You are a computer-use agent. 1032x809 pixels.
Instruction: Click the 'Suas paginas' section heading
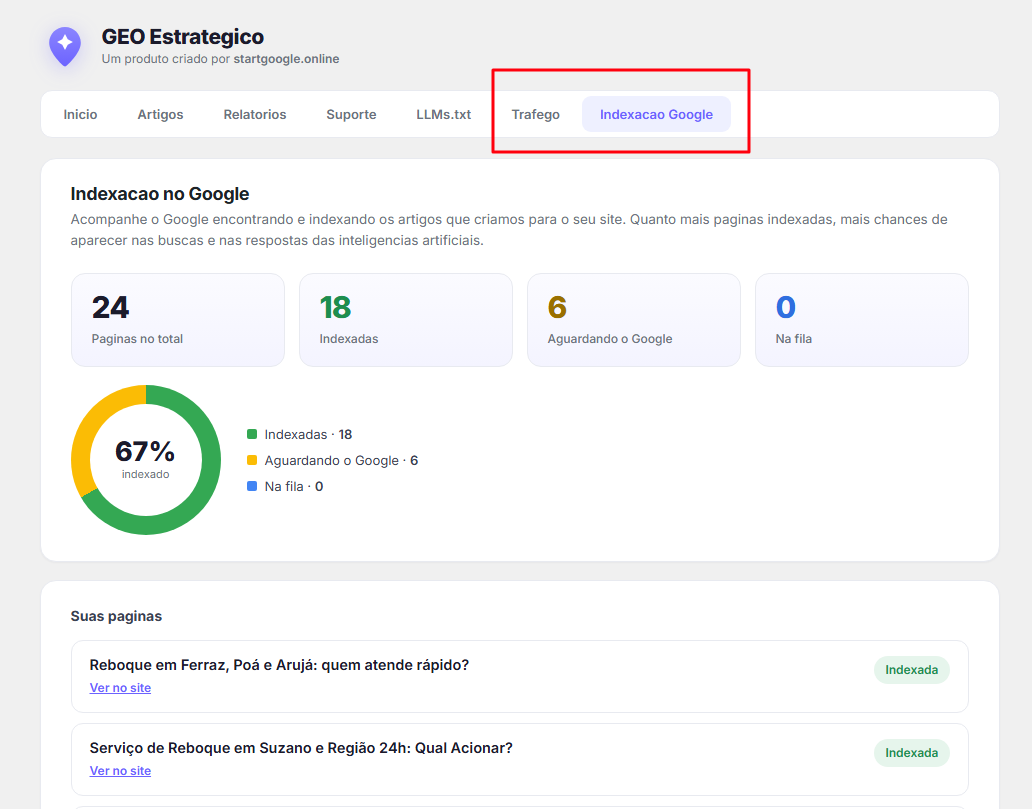click(116, 616)
